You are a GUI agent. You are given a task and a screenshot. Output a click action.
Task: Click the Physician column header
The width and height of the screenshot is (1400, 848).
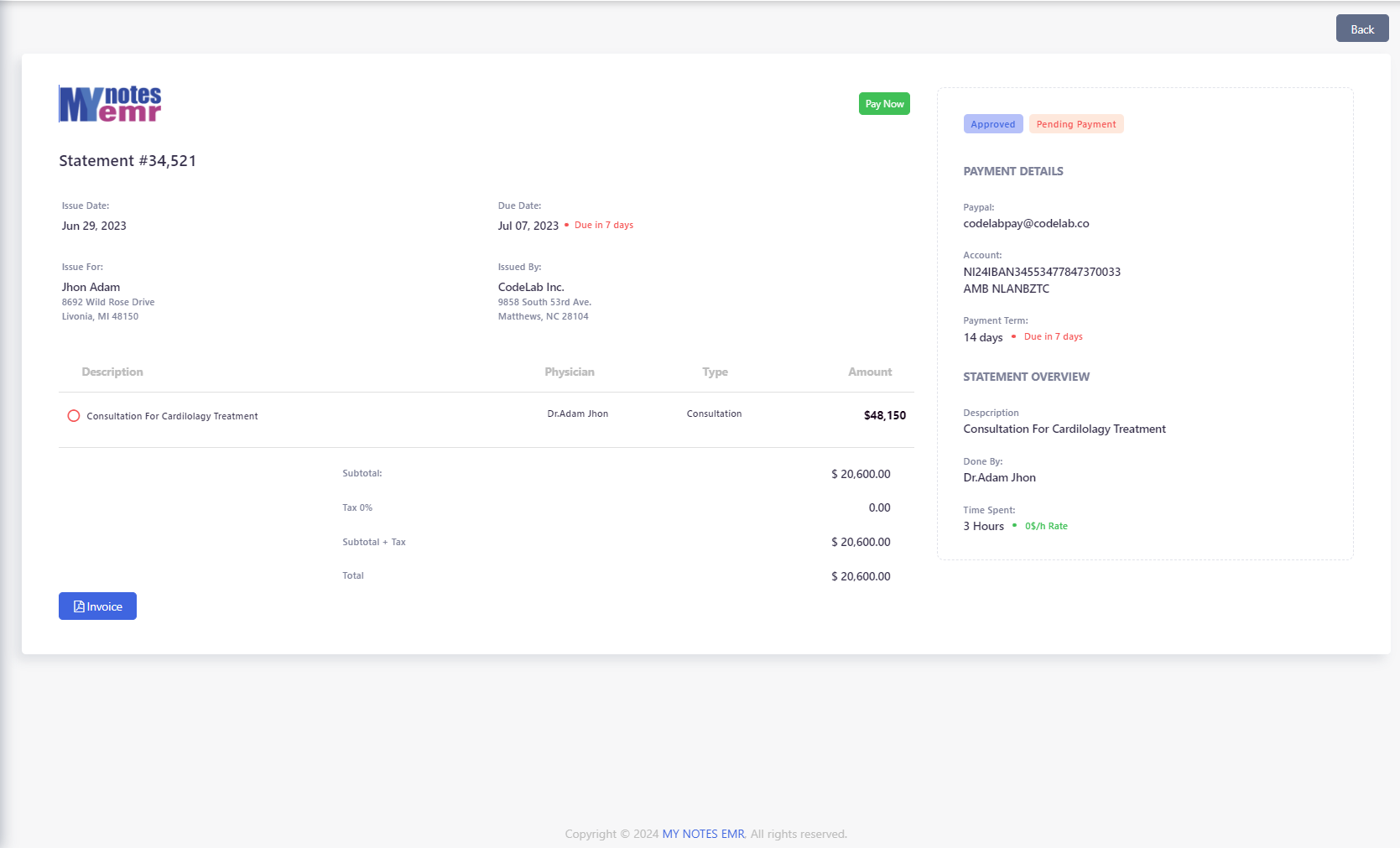pyautogui.click(x=569, y=372)
